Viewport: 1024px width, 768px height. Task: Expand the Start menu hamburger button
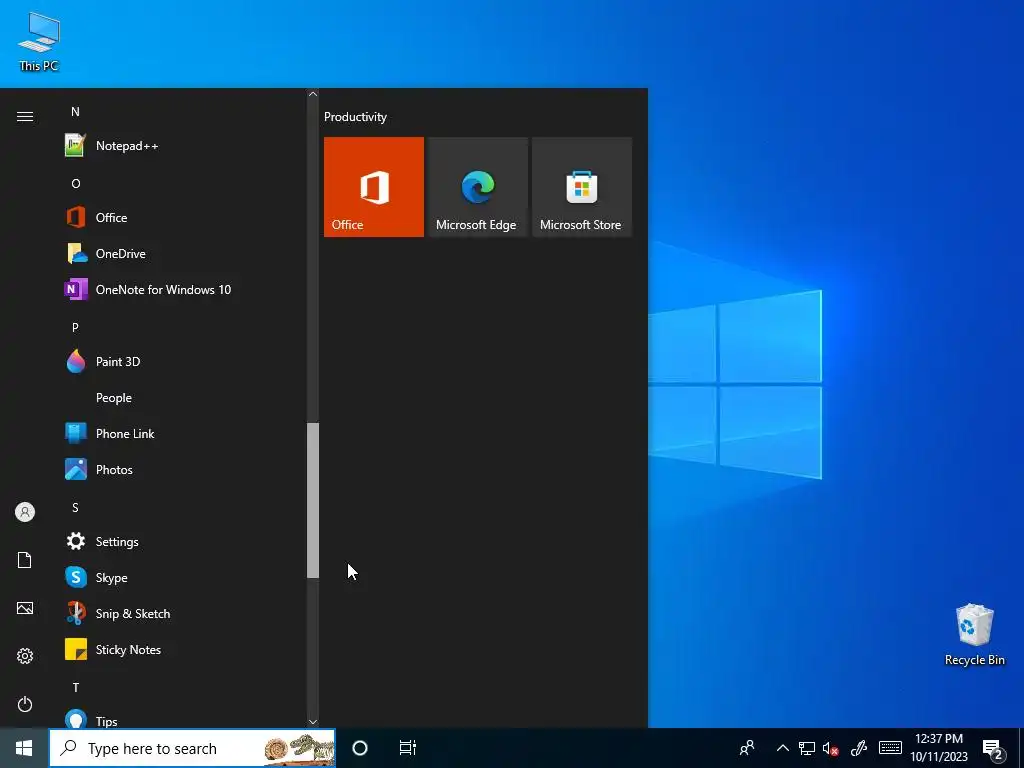tap(25, 116)
